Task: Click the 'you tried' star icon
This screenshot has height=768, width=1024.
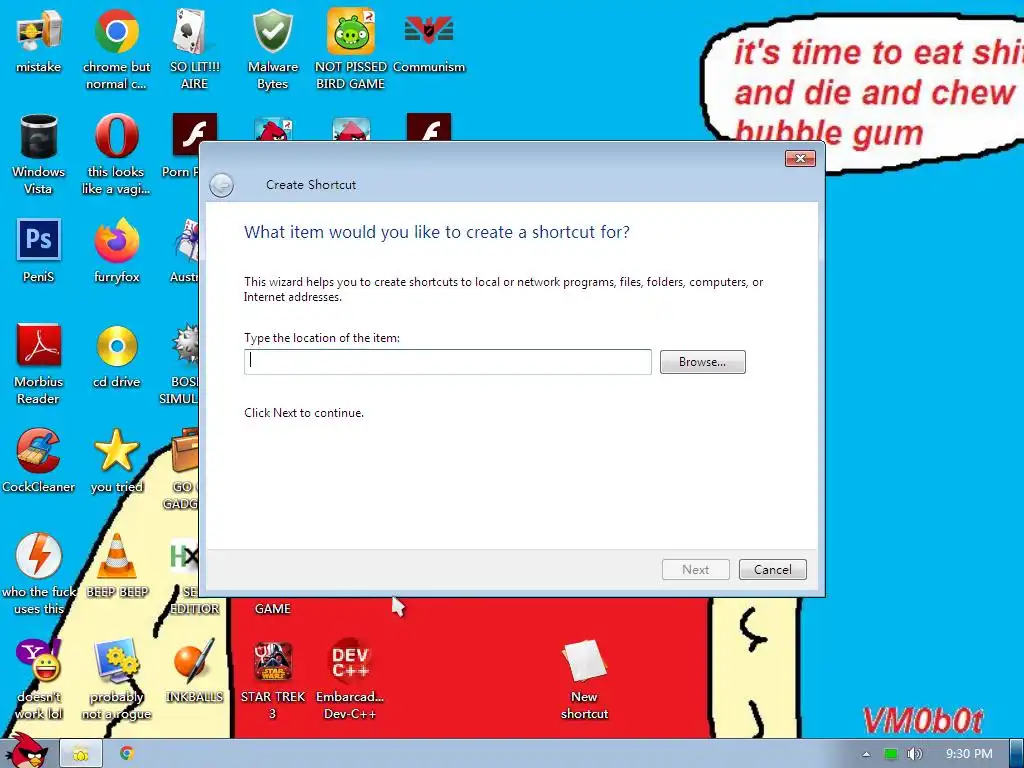Action: 116,460
